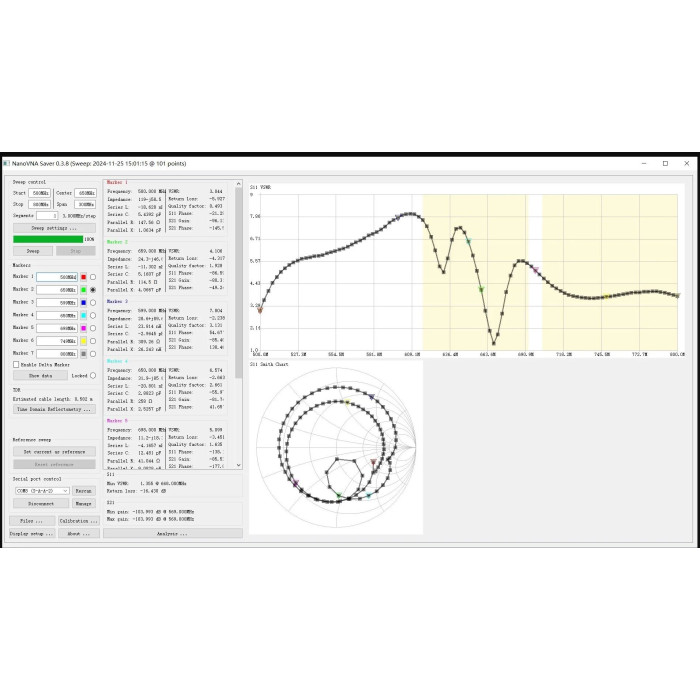700x700 pixels.
Task: Click the Marker 3 frequency field
Action: 57,303
